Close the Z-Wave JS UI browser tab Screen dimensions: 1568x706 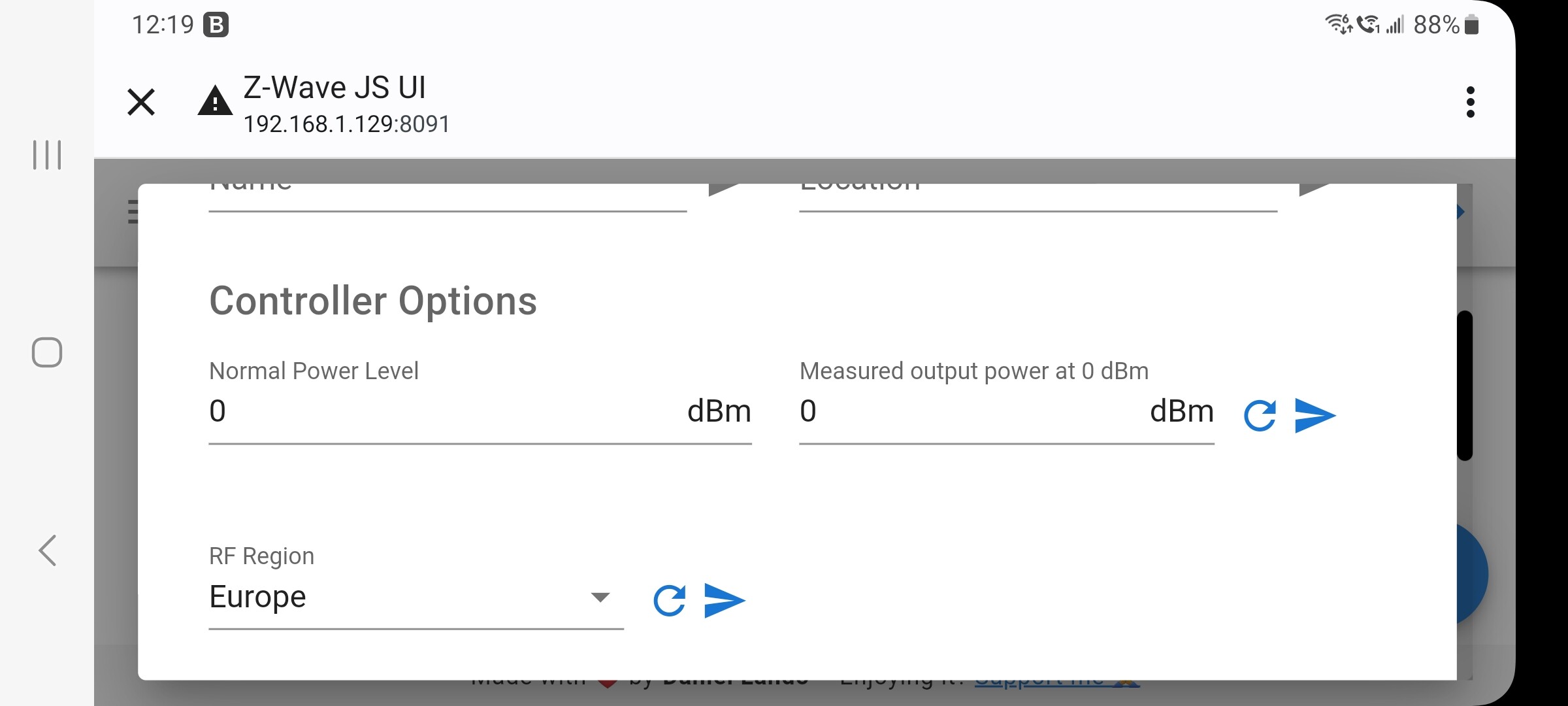(x=141, y=102)
